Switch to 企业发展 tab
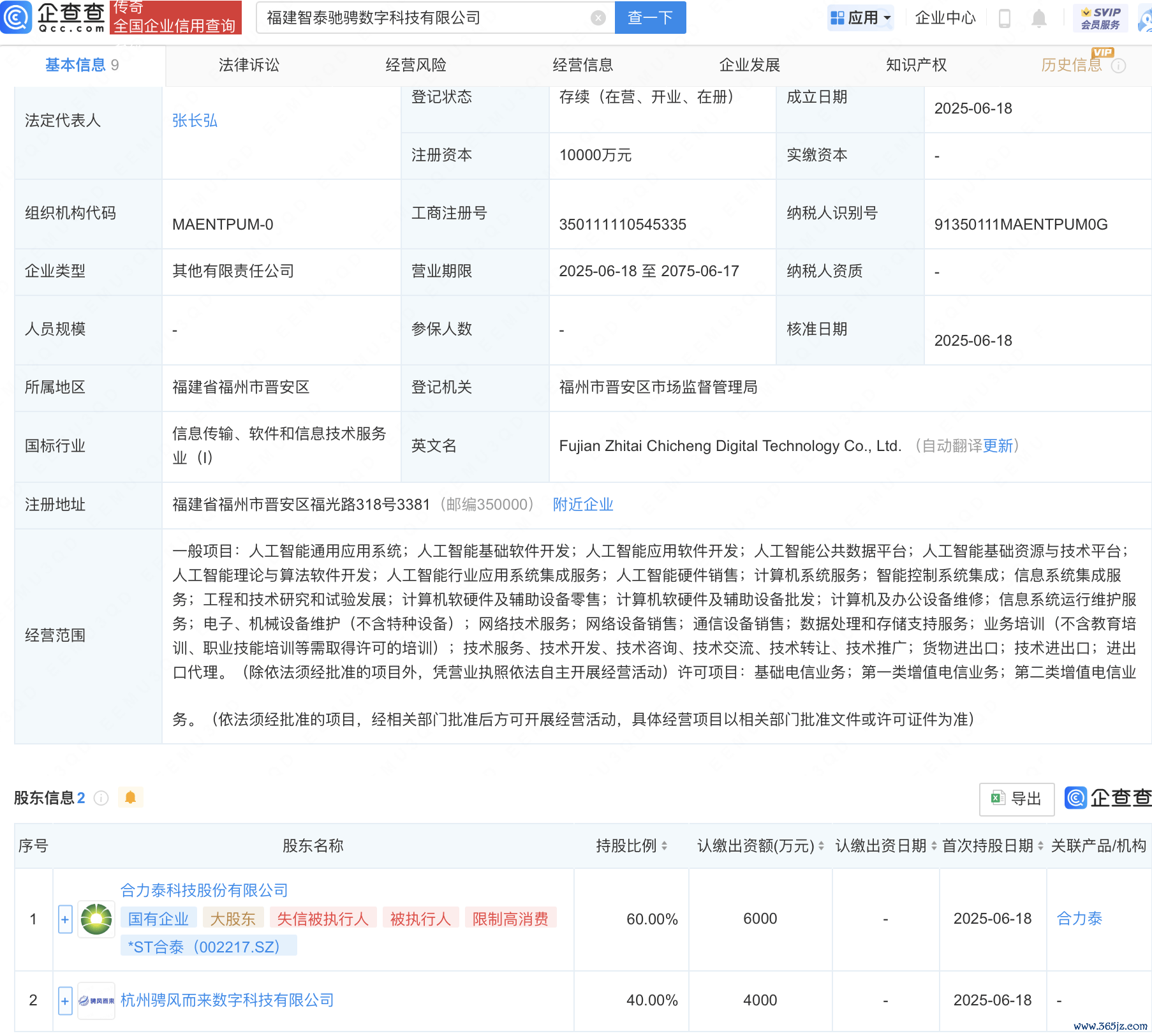1152x1036 pixels. (x=750, y=65)
